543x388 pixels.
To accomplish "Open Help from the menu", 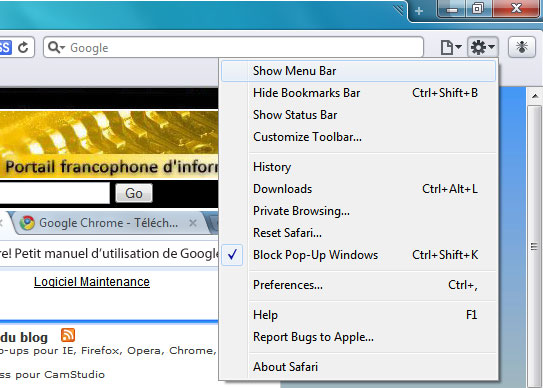I will (358, 315).
